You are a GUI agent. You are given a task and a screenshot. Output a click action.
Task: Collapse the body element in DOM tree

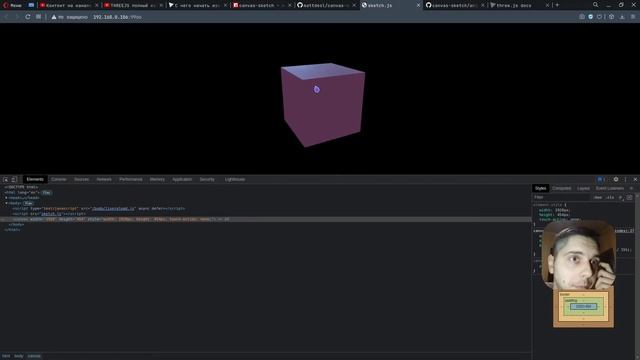(x=7, y=203)
